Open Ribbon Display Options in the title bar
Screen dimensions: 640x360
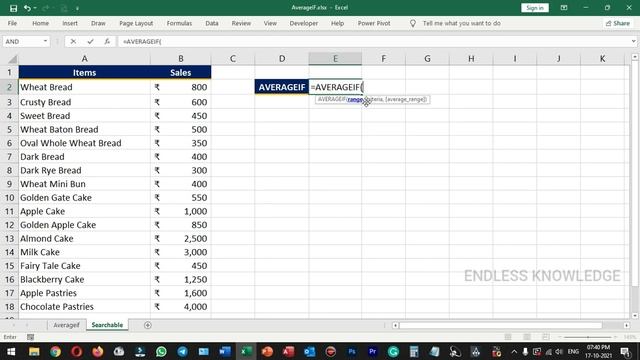click(564, 8)
